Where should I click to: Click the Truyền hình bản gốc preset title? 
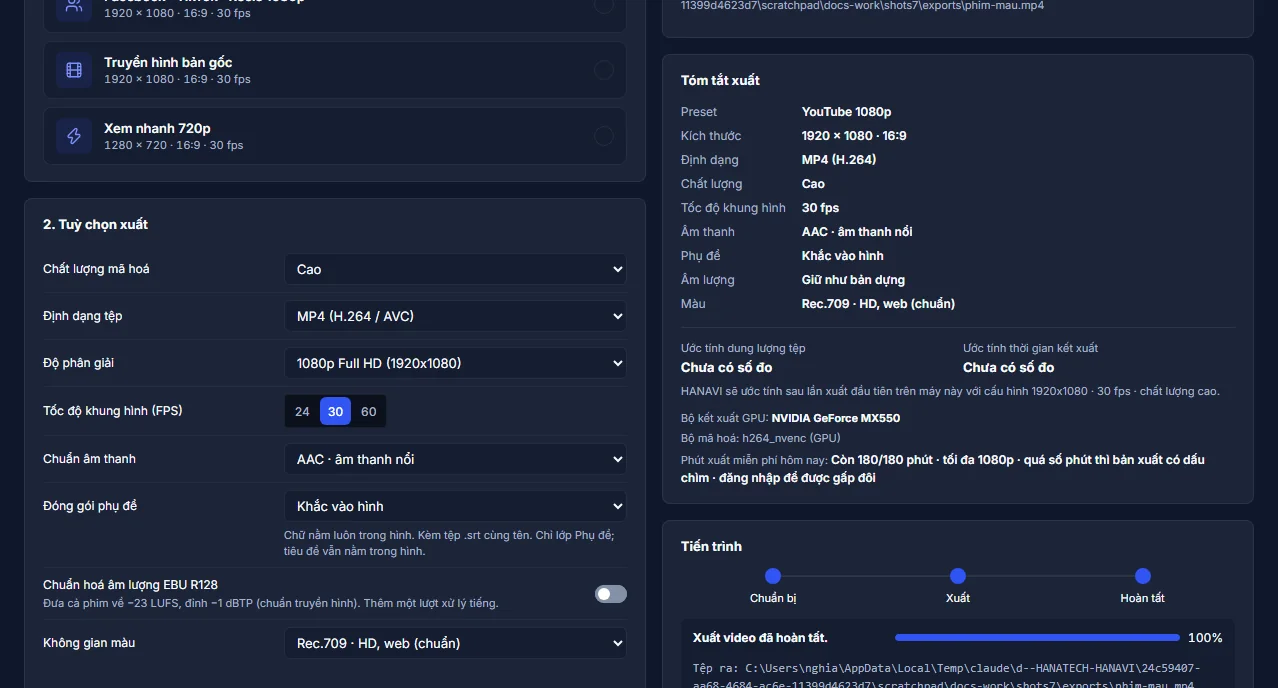pyautogui.click(x=168, y=62)
